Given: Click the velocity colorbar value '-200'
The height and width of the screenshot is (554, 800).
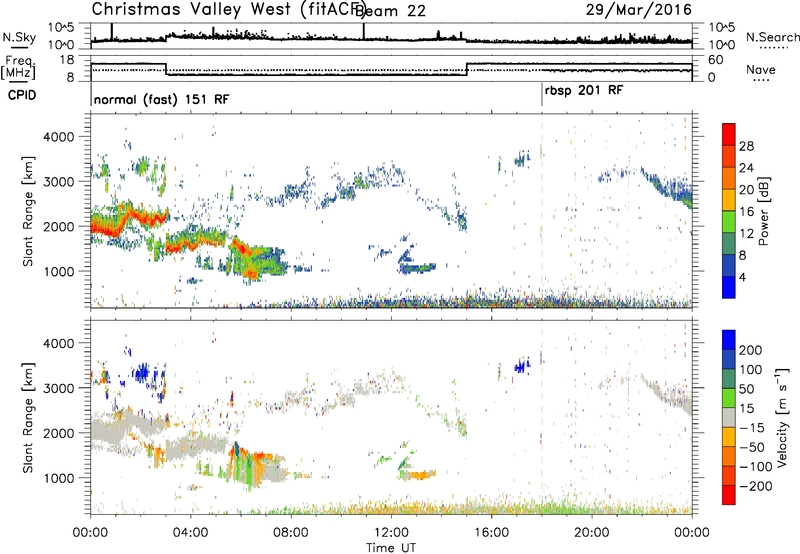Looking at the screenshot, I should [x=756, y=486].
